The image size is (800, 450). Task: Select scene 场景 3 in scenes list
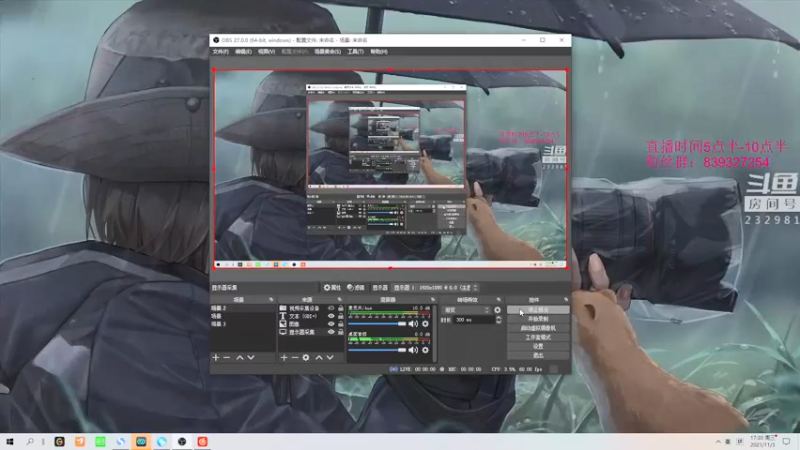tap(243, 324)
